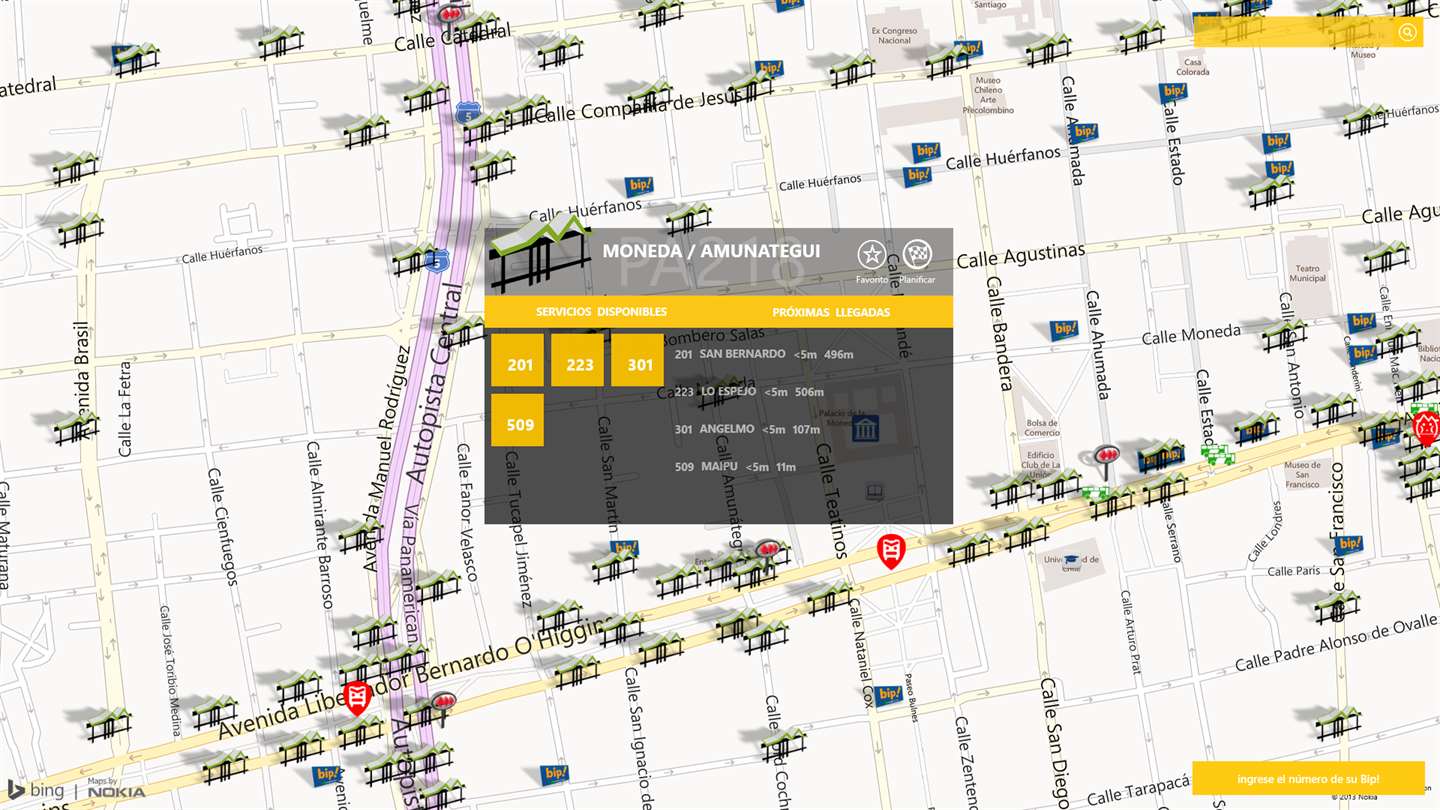Switch to Servicios Disponibles tab
Viewport: 1440px width, 810px height.
point(601,312)
